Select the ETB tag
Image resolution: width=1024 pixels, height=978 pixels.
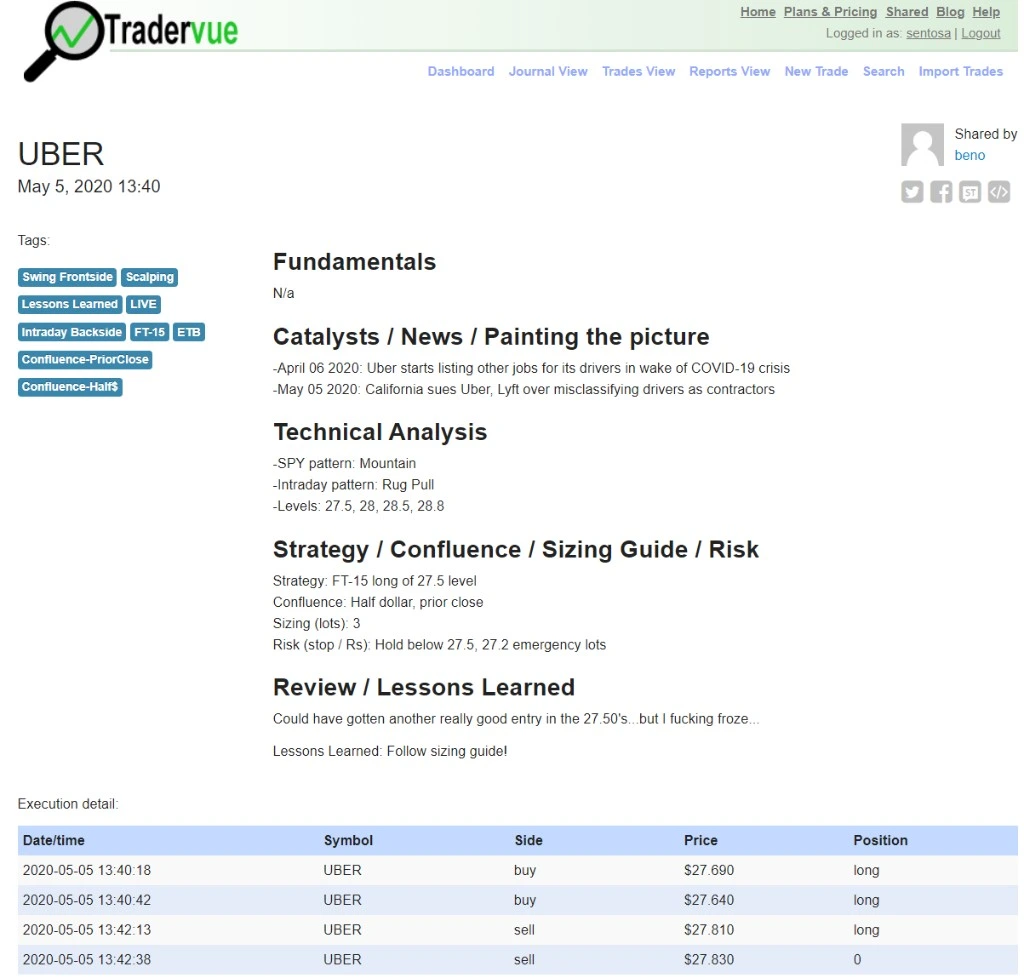coord(189,332)
